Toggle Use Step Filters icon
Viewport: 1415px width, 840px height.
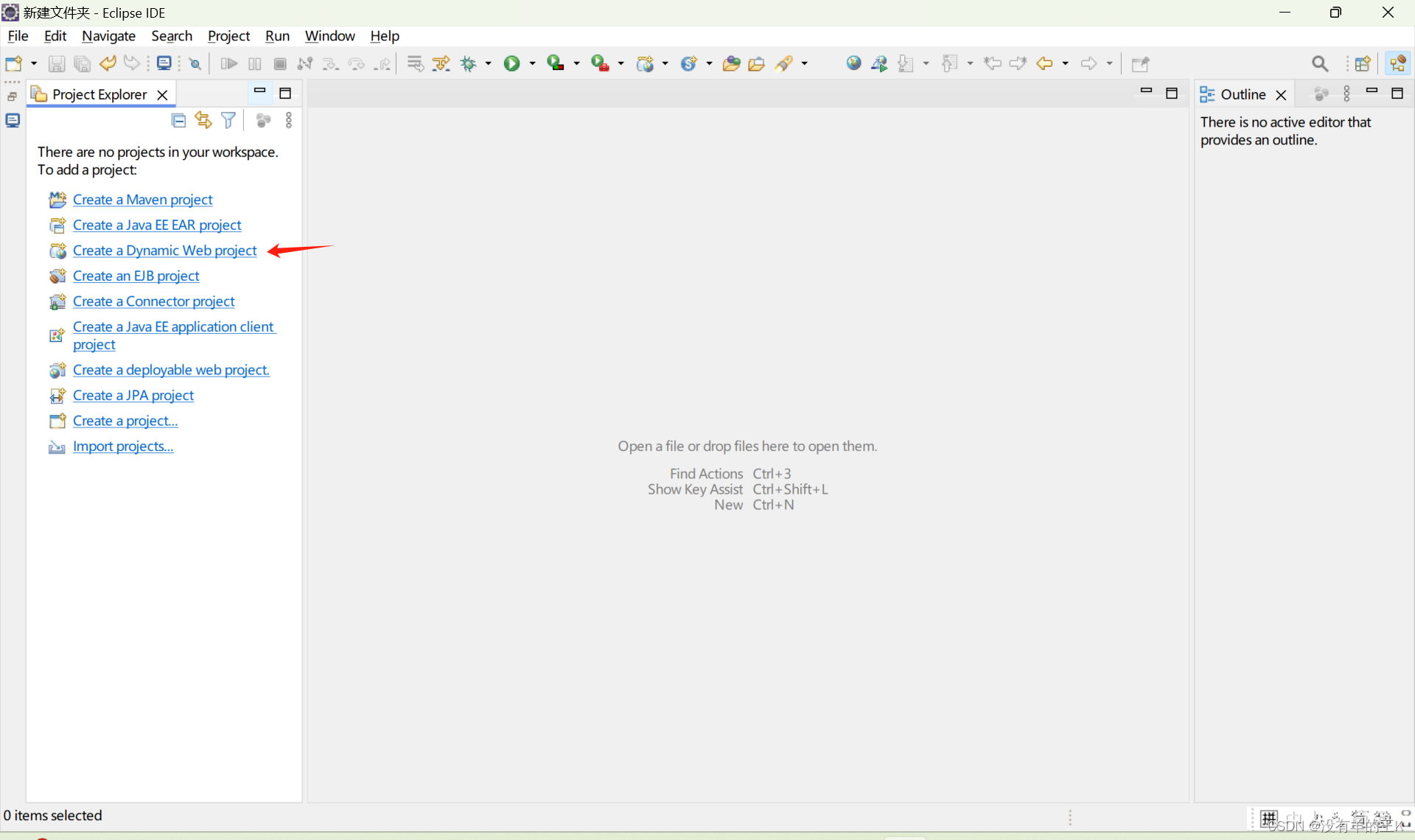[441, 64]
